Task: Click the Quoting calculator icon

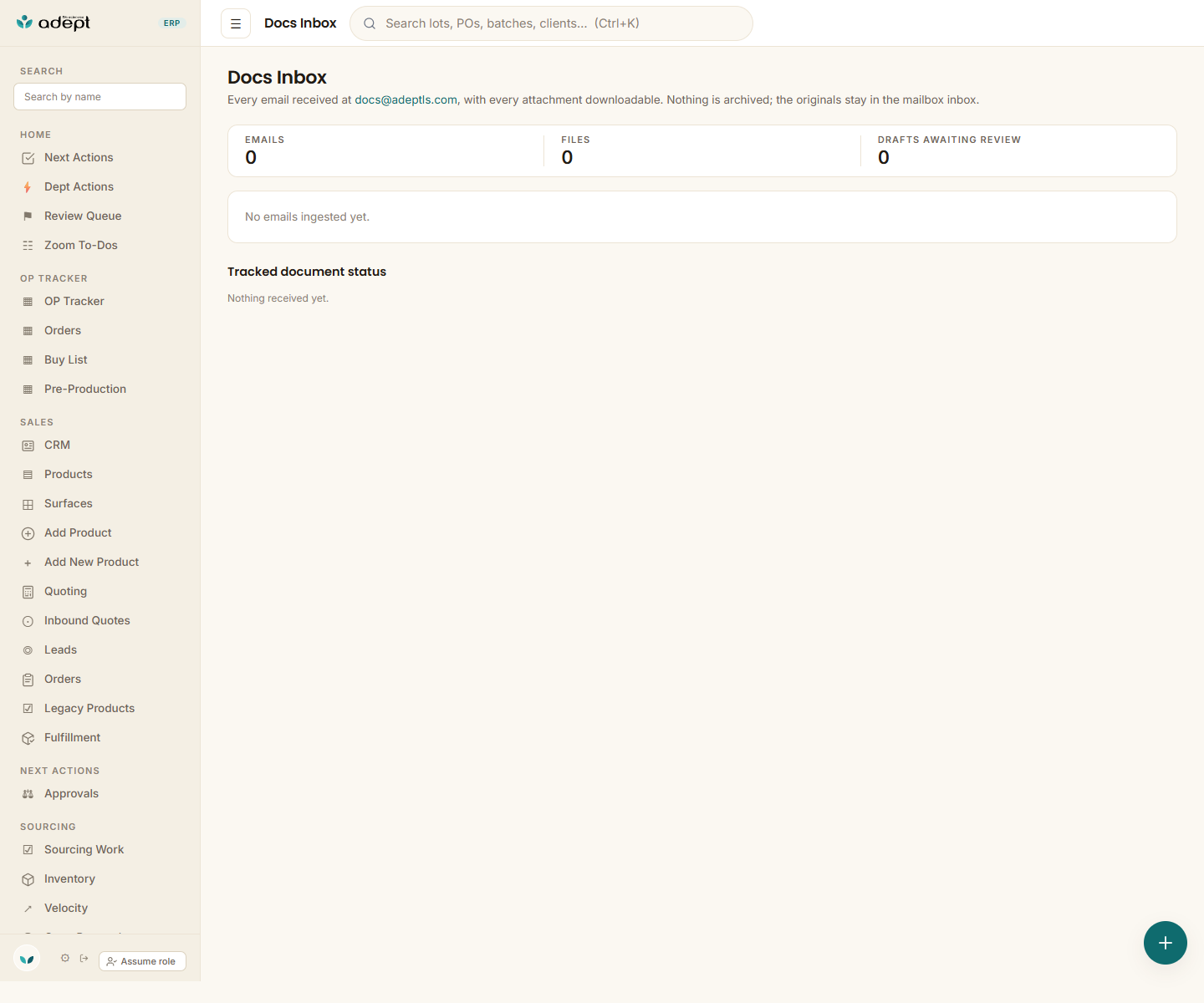Action: point(28,592)
